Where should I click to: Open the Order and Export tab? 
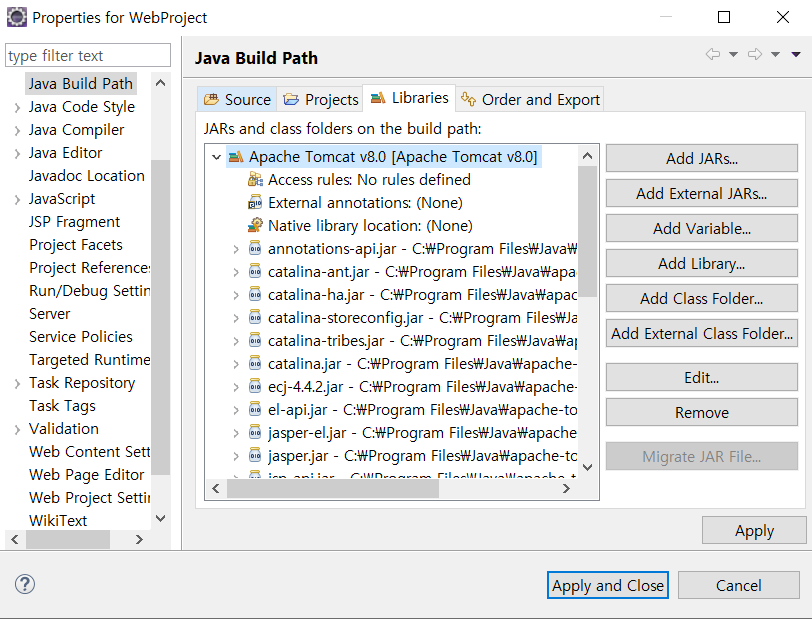click(530, 99)
